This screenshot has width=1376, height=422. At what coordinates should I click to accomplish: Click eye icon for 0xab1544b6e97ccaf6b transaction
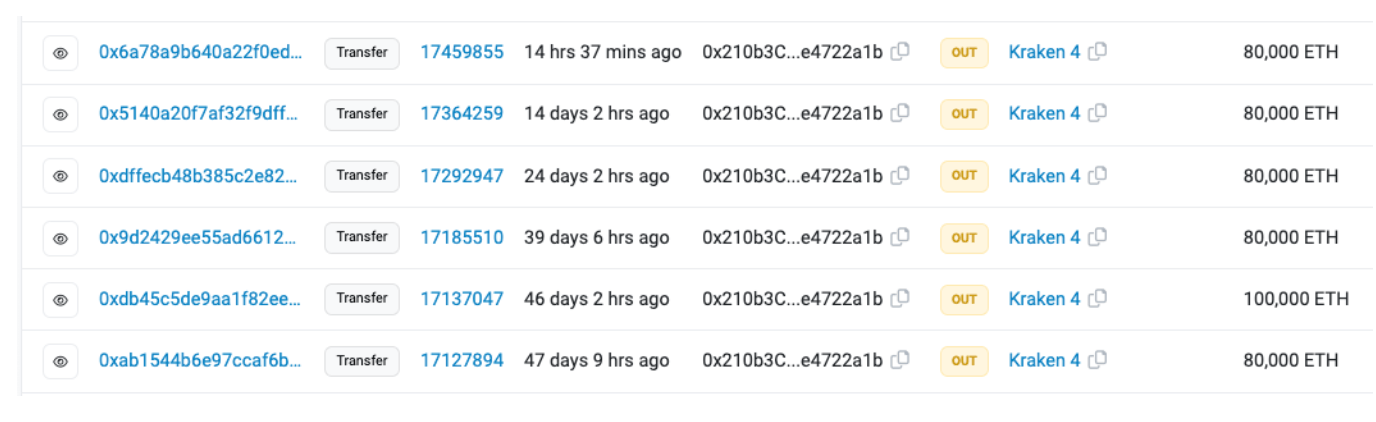60,361
